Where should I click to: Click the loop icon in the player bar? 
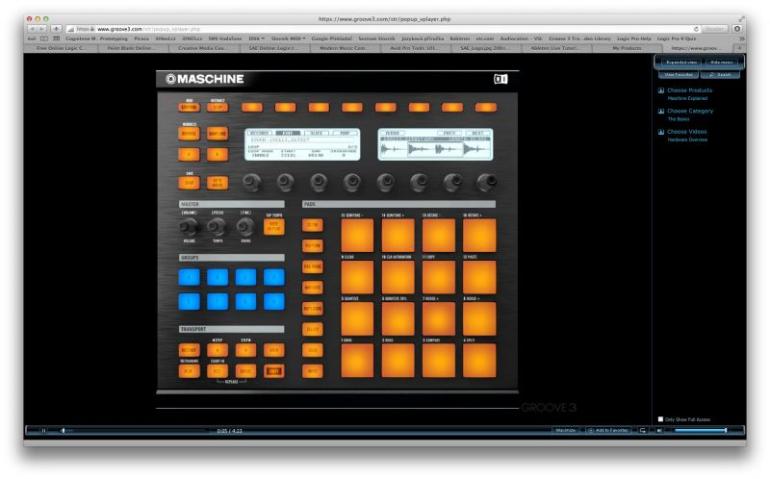coord(643,430)
